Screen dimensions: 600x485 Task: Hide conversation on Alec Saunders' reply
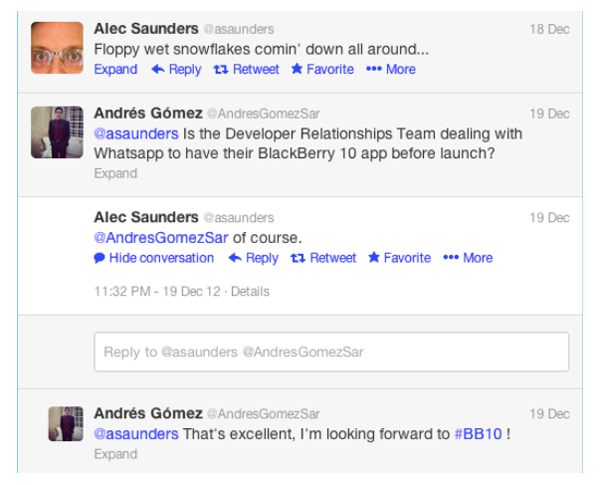(x=161, y=258)
